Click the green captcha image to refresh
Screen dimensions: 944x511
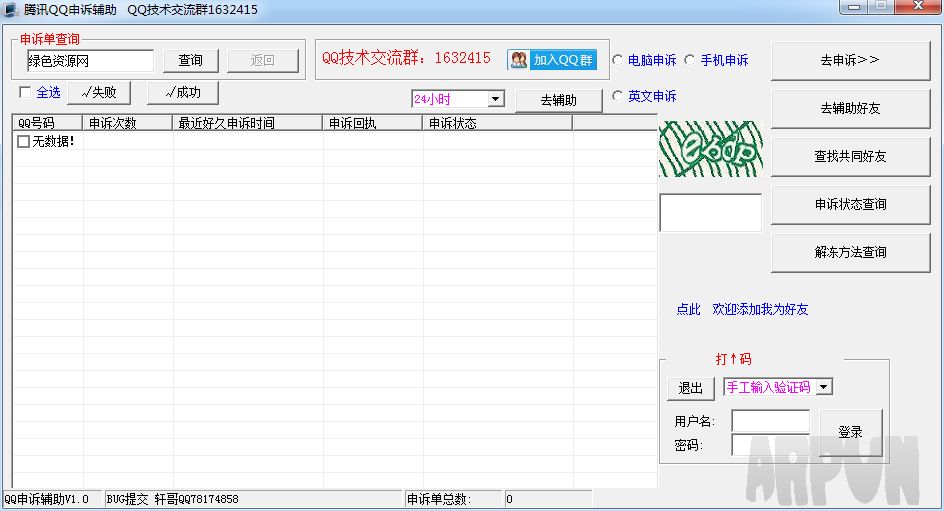tap(710, 149)
